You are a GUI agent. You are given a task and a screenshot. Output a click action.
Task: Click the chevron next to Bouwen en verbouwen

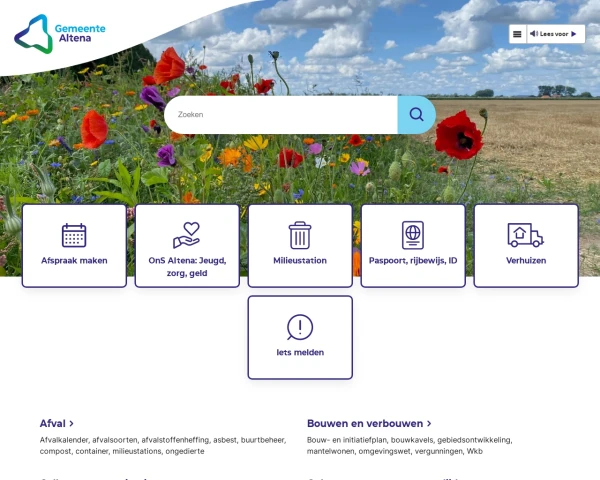[x=429, y=424]
